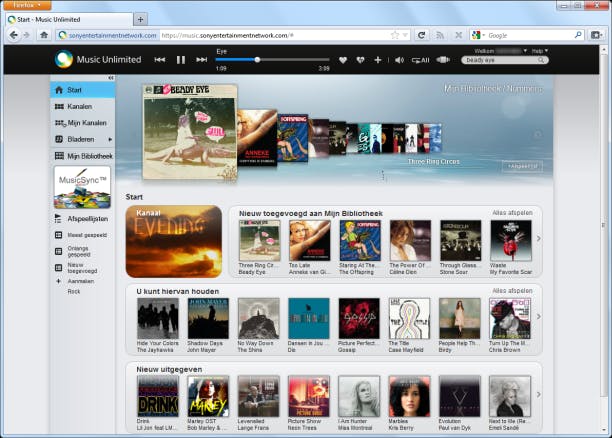This screenshot has width=612, height=438.
Task: Click the unplayed part of the song progress bar
Action: [295, 60]
